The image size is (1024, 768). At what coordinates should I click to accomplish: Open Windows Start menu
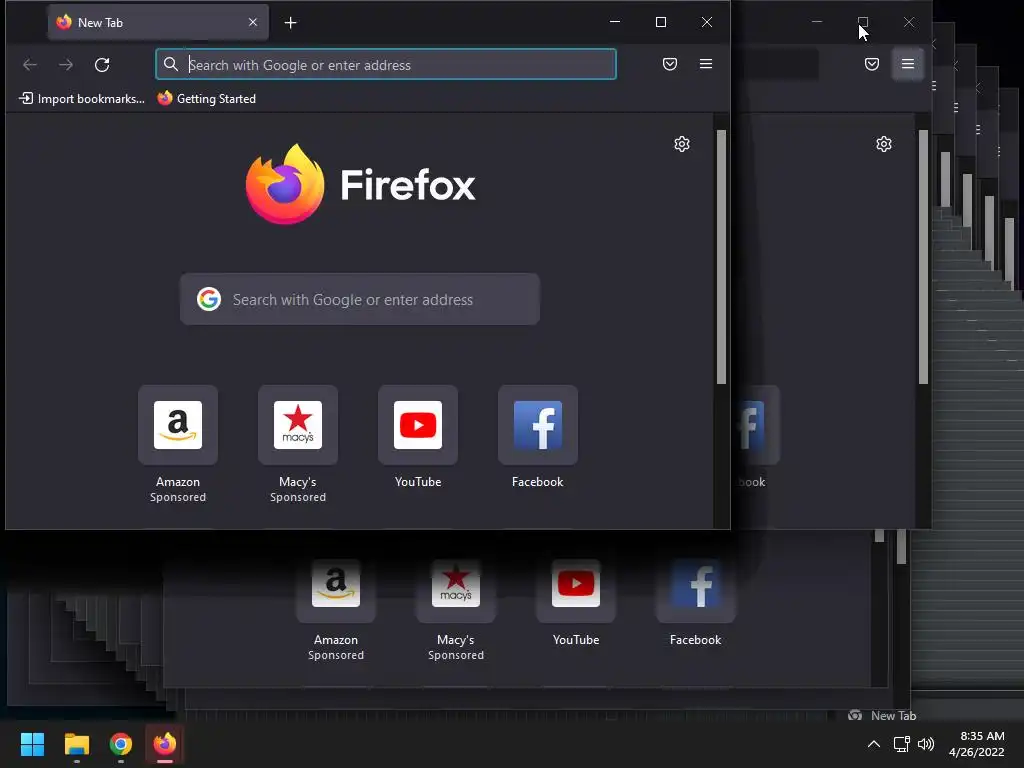(32, 744)
